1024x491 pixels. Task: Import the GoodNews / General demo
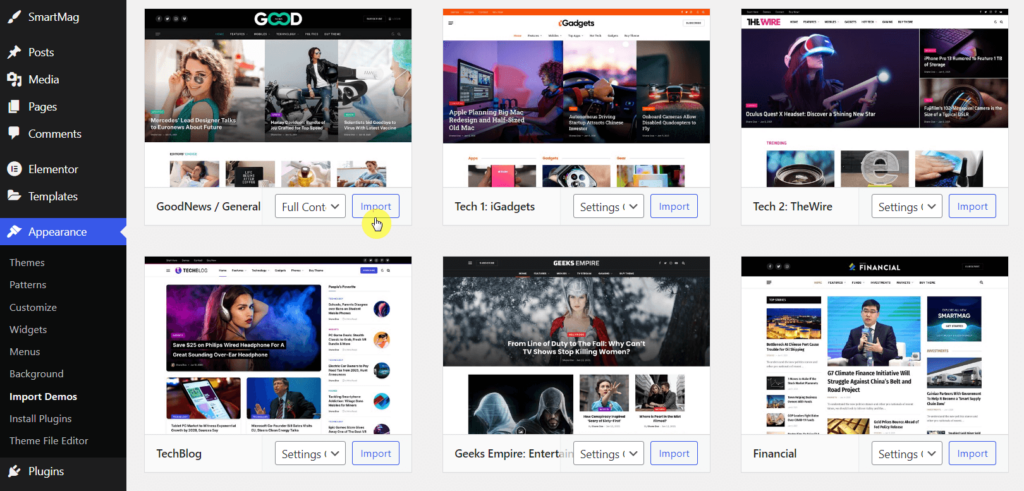point(376,206)
